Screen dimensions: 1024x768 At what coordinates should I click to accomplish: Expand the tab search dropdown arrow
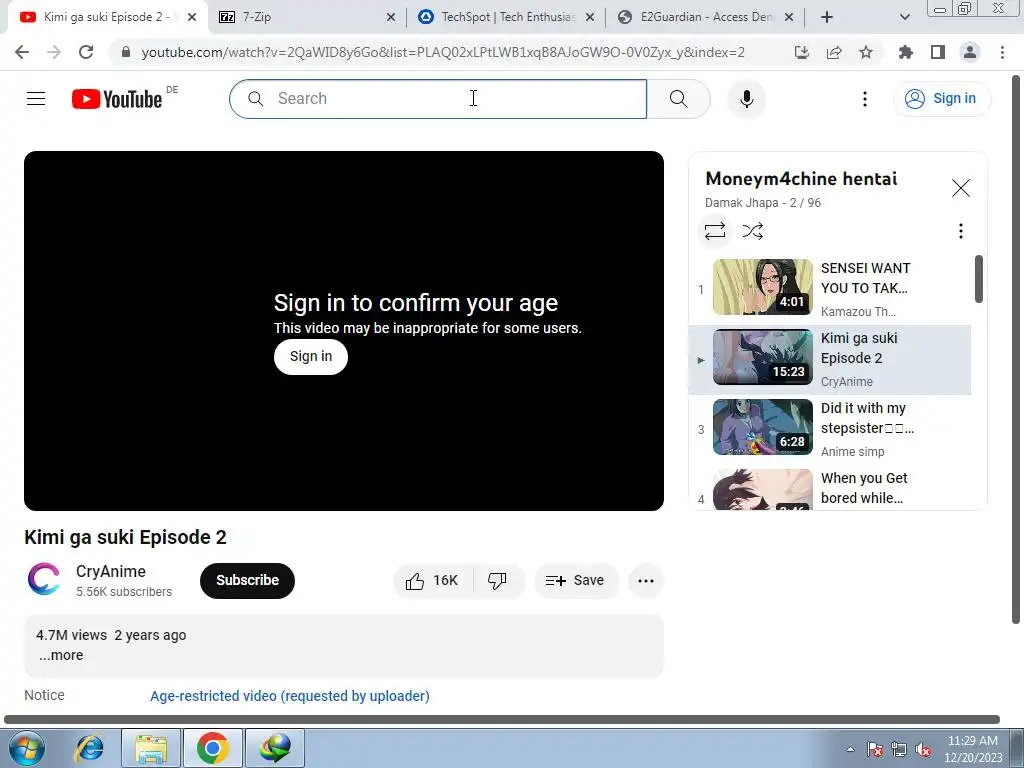(x=904, y=17)
